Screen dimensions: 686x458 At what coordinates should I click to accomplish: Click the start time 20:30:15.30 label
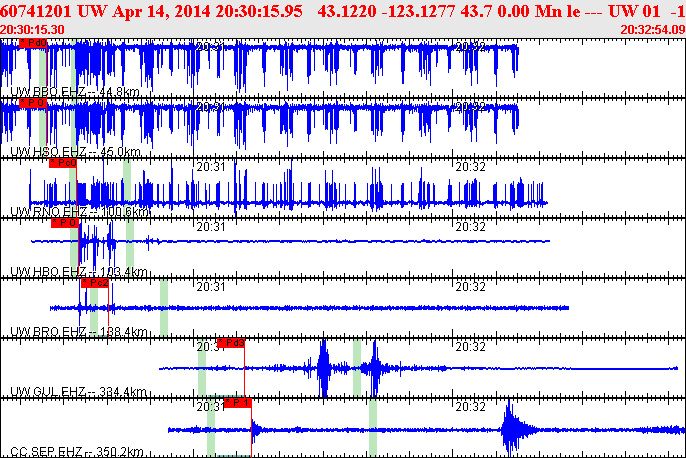point(33,30)
